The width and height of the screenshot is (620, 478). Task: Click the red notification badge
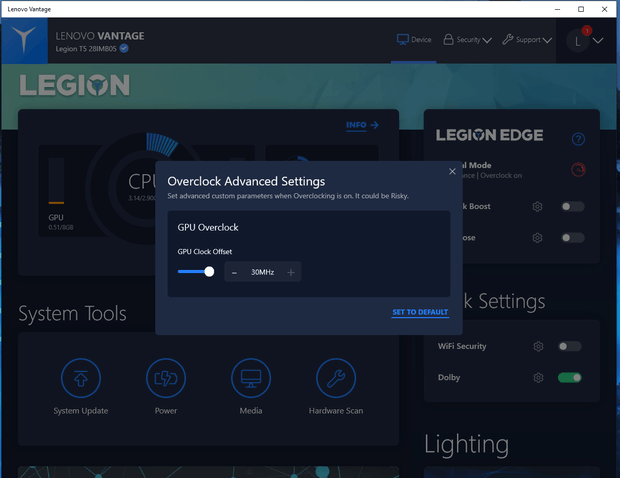point(587,30)
